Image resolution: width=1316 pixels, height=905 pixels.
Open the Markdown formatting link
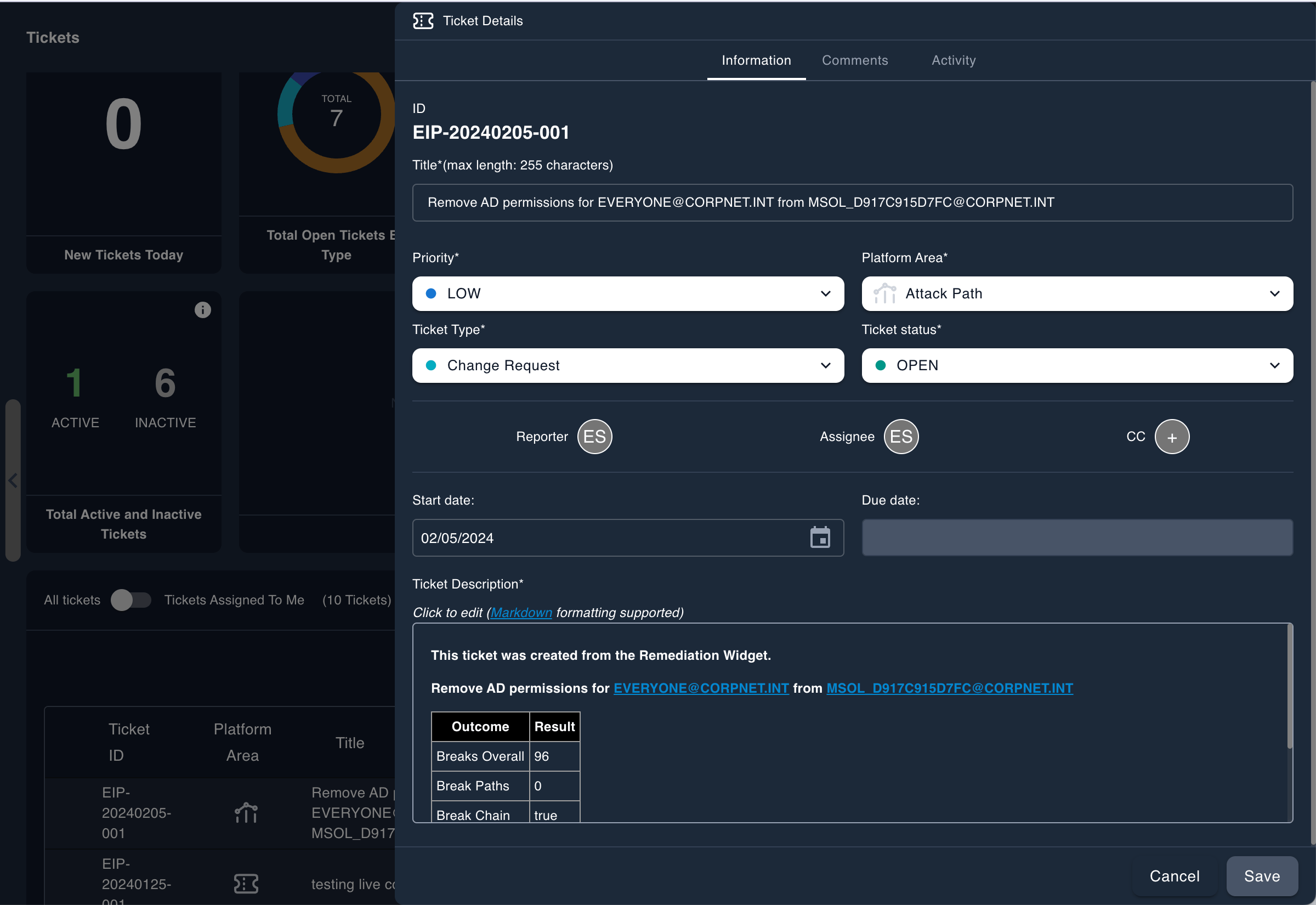[521, 613]
